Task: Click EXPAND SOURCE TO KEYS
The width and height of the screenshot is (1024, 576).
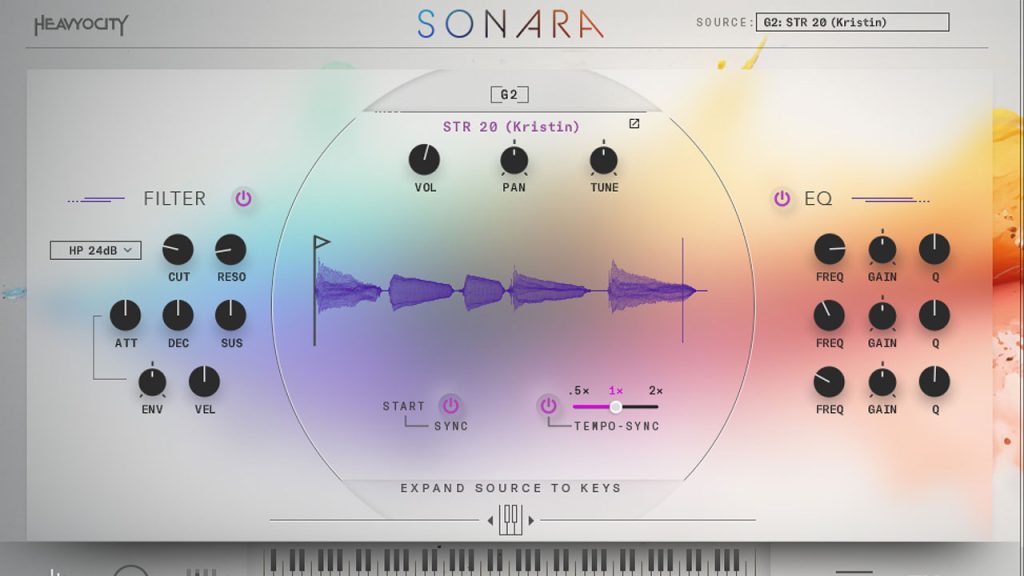Action: tap(511, 488)
